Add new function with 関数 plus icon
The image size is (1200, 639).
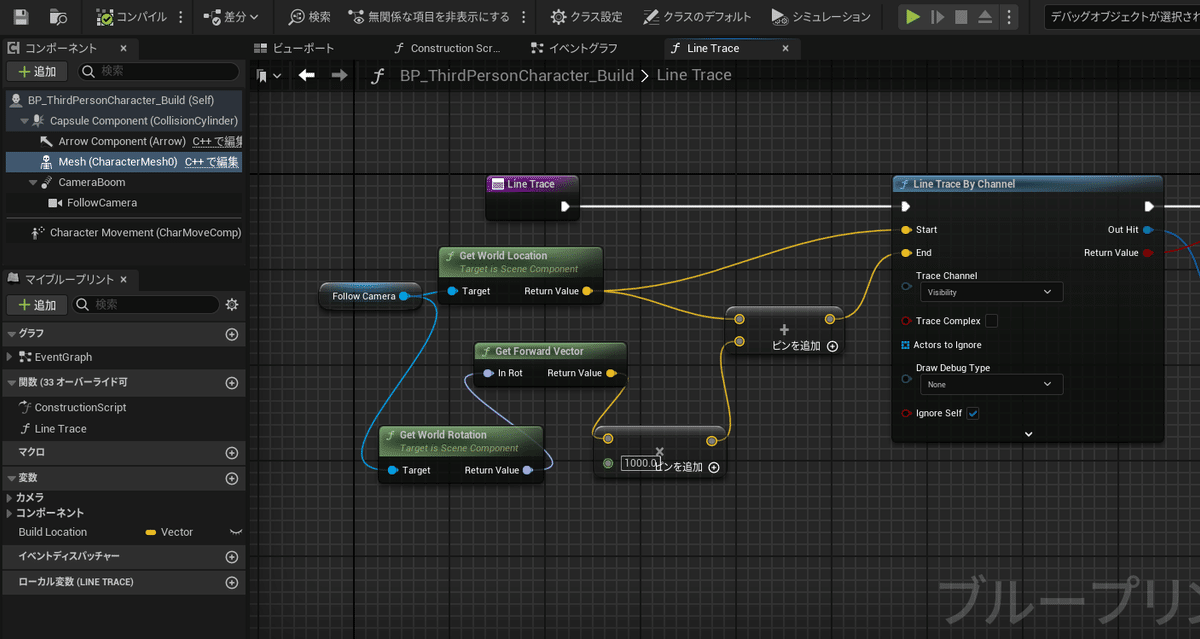231,383
